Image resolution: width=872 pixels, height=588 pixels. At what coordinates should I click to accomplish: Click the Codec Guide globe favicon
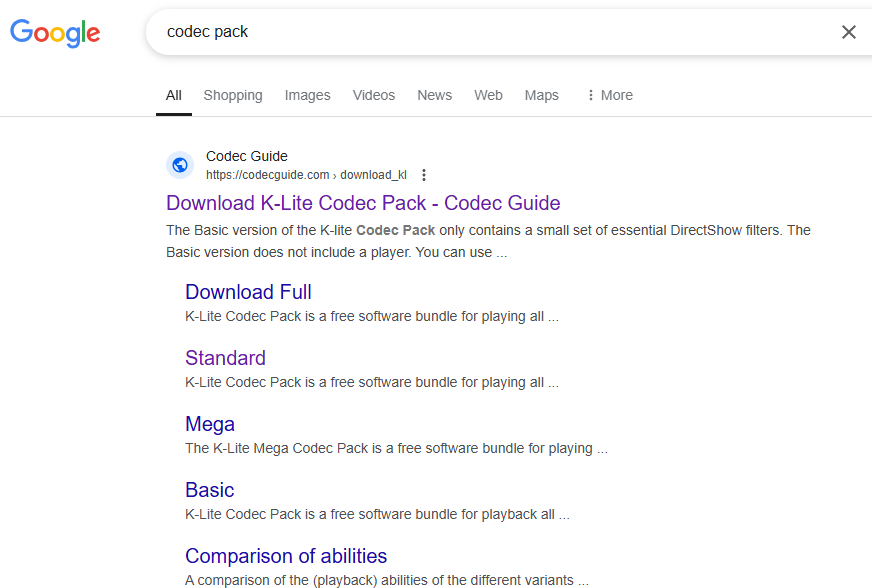[180, 165]
